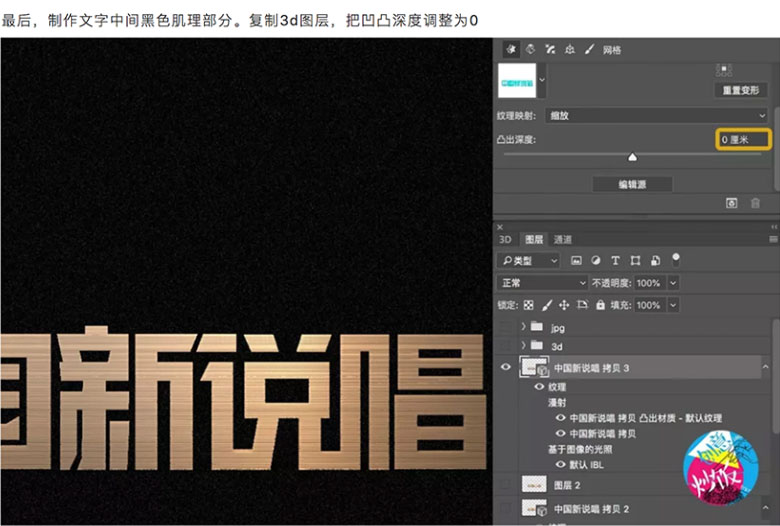Click the render icon in Properties panel
Viewport: 780px width, 526px height.
pos(731,203)
